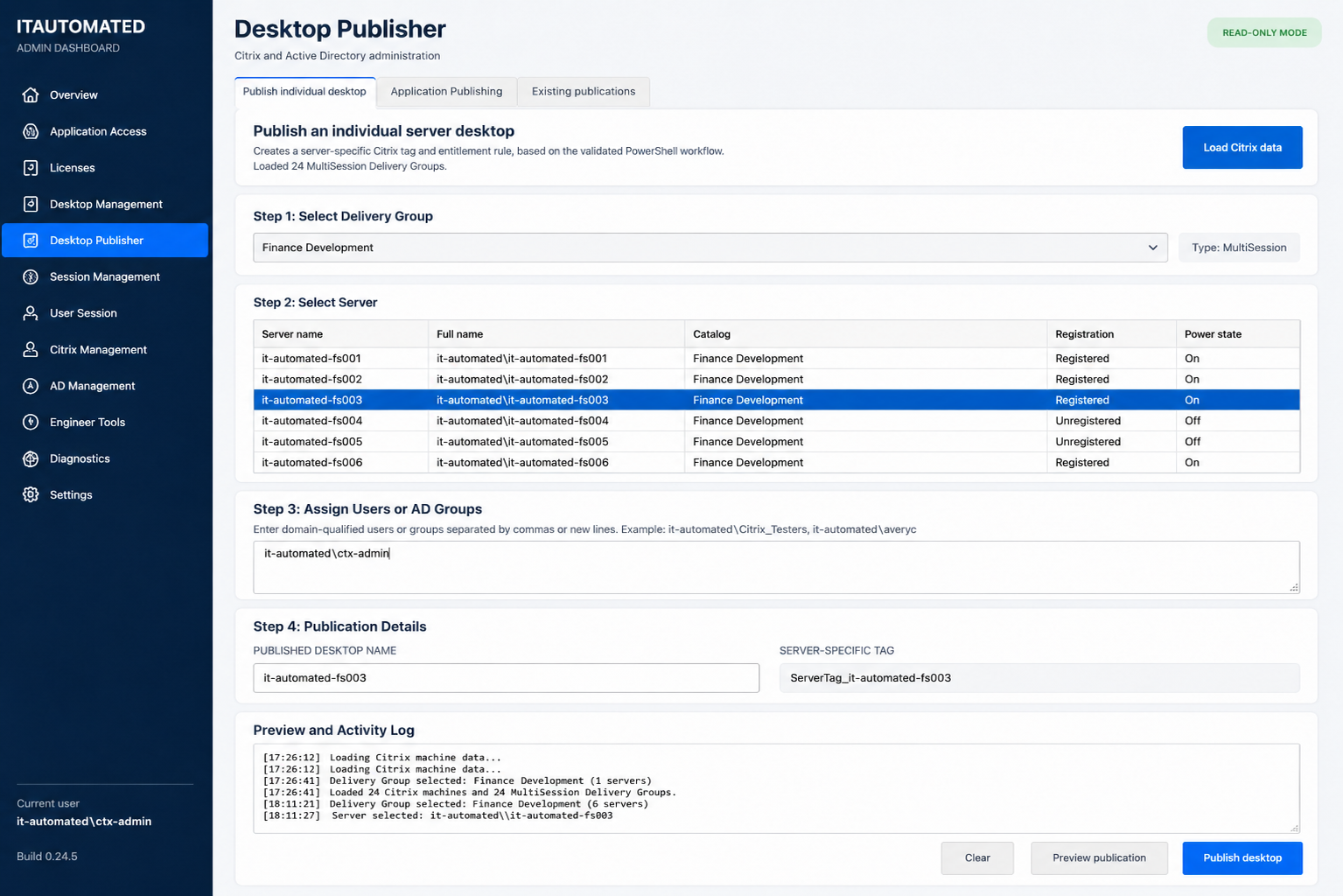Click the Server name column header
1343x896 pixels.
tap(340, 334)
